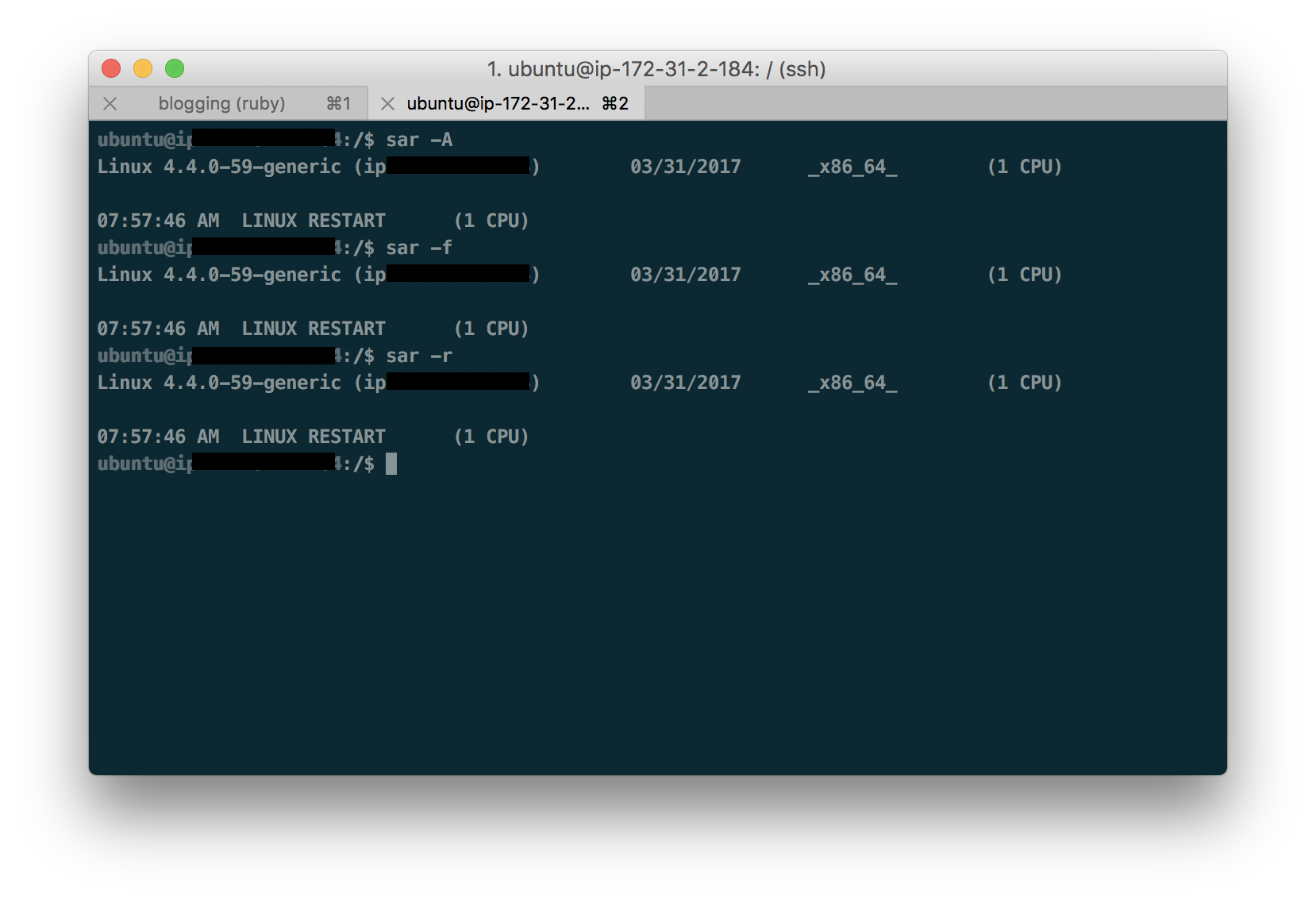1316x902 pixels.
Task: Click '03/31/2017' in the sar -f output
Action: (686, 275)
